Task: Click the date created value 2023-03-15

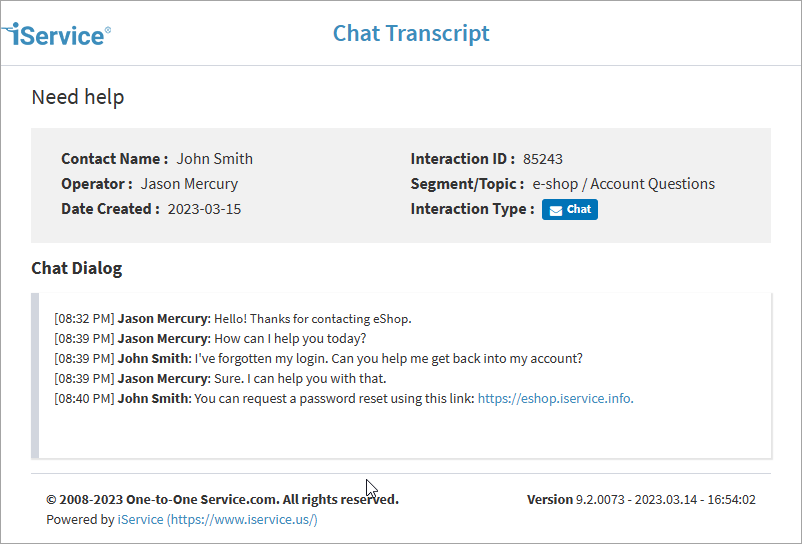Action: pyautogui.click(x=204, y=209)
